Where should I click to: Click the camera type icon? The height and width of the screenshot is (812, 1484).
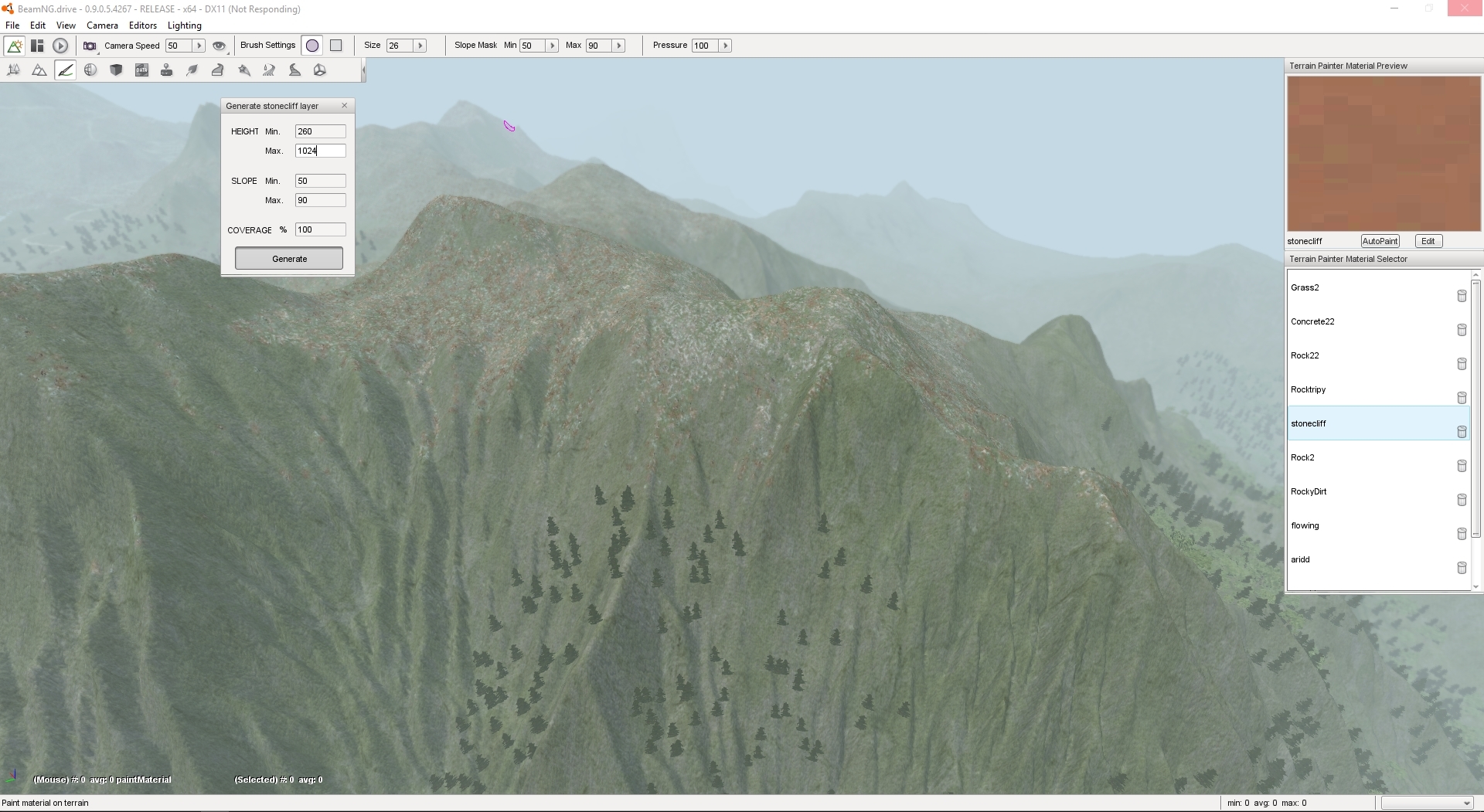90,46
